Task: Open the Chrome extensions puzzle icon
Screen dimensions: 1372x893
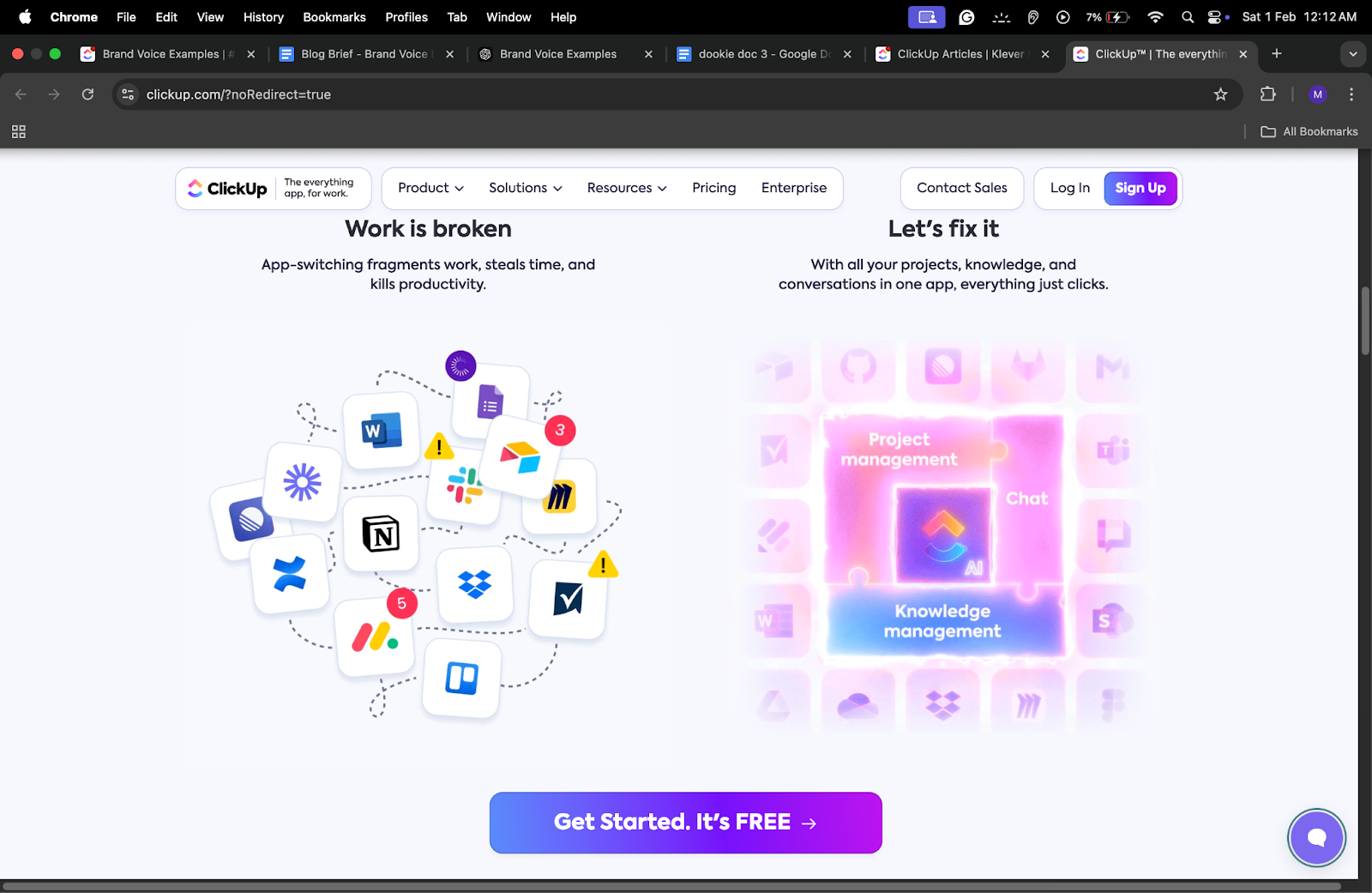Action: pyautogui.click(x=1267, y=94)
